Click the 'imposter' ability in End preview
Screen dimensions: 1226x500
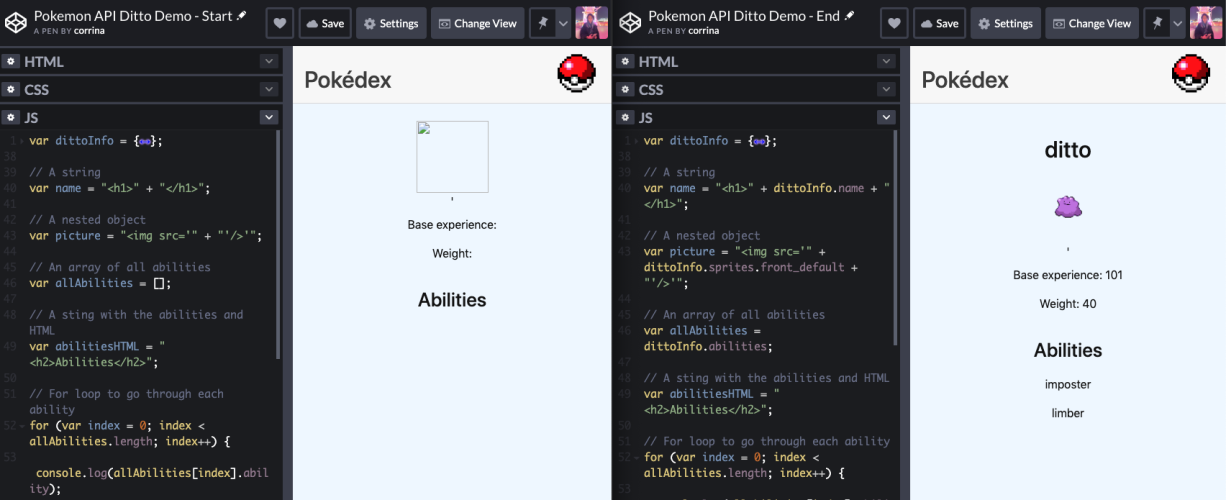click(x=1068, y=384)
